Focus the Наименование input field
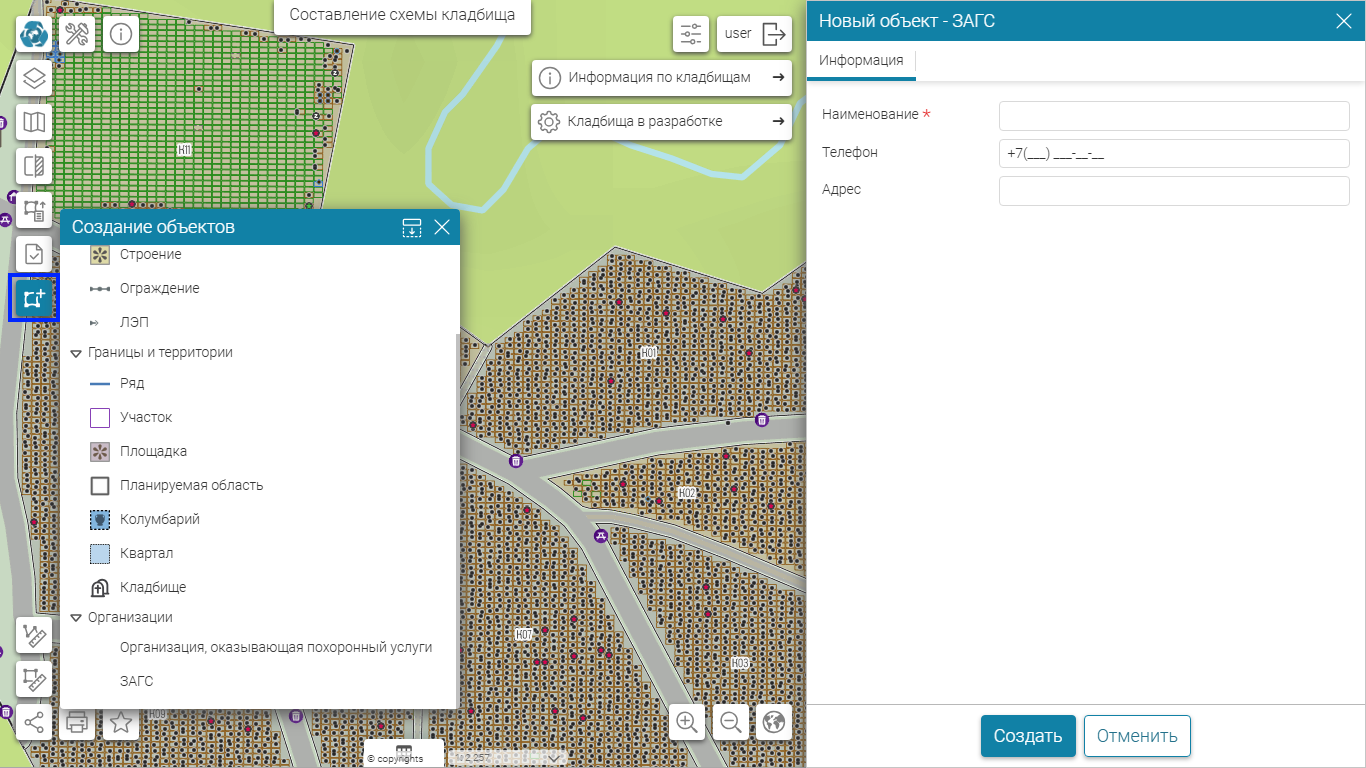This screenshot has width=1366, height=768. click(1174, 115)
